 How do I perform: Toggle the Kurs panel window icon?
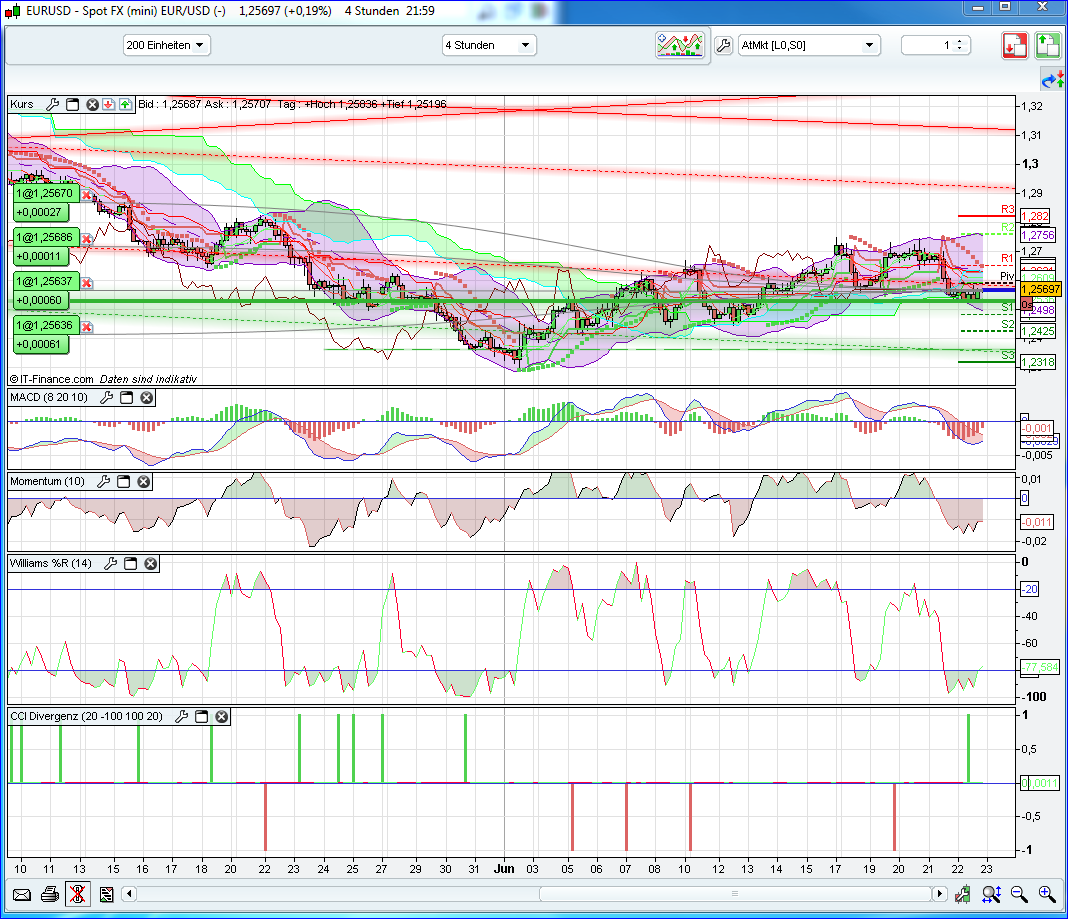[73, 104]
